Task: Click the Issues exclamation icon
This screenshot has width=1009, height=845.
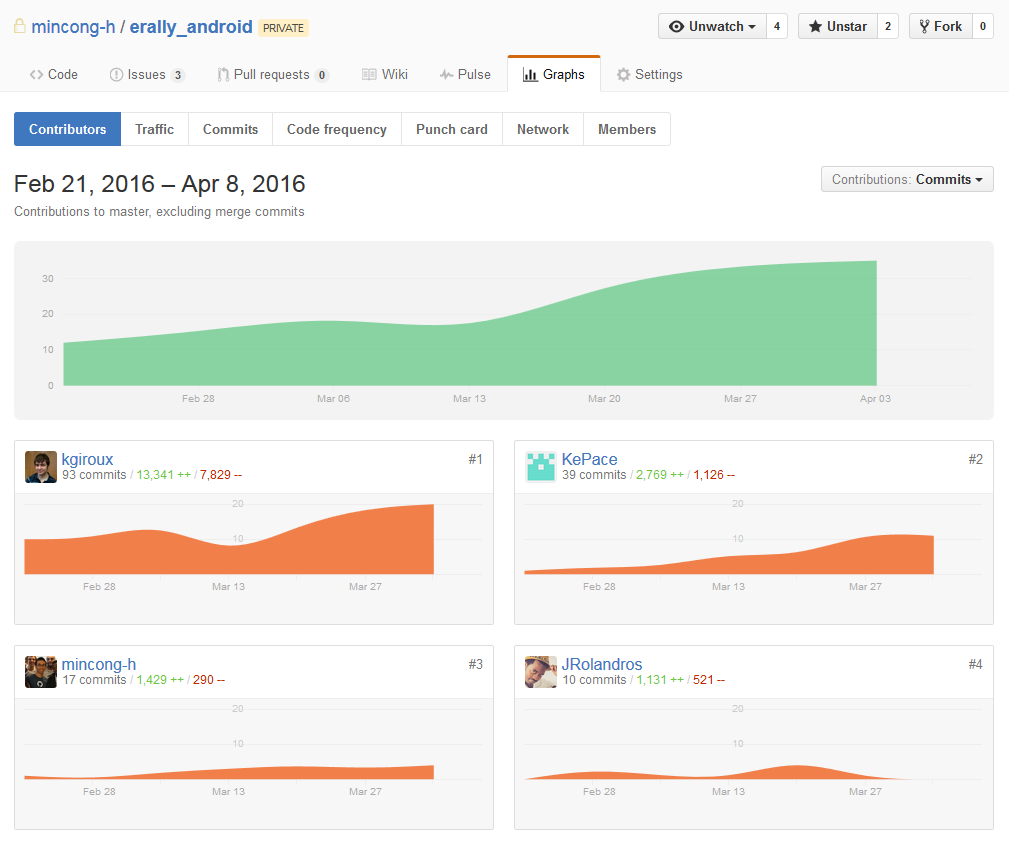Action: click(116, 75)
